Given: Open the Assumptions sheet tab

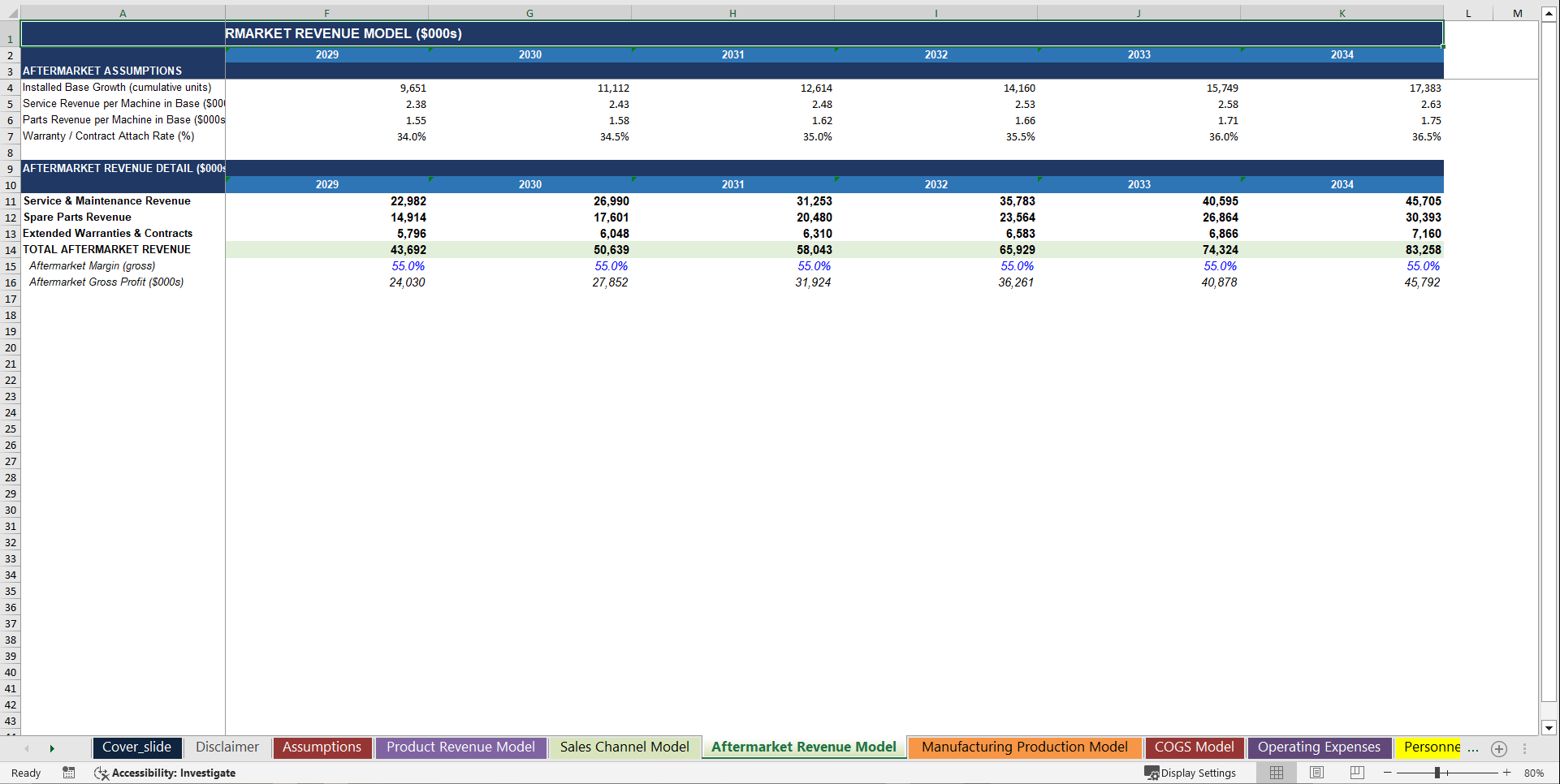Looking at the screenshot, I should [322, 747].
